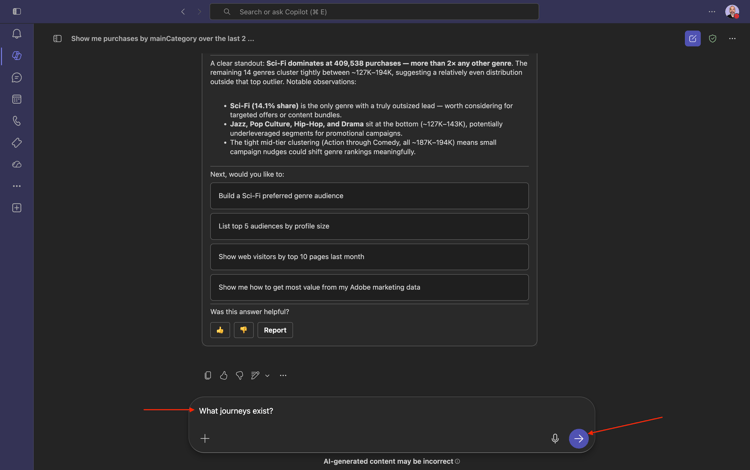Like the response with outline thumbs up
Screen dimensions: 750x470
point(223,375)
